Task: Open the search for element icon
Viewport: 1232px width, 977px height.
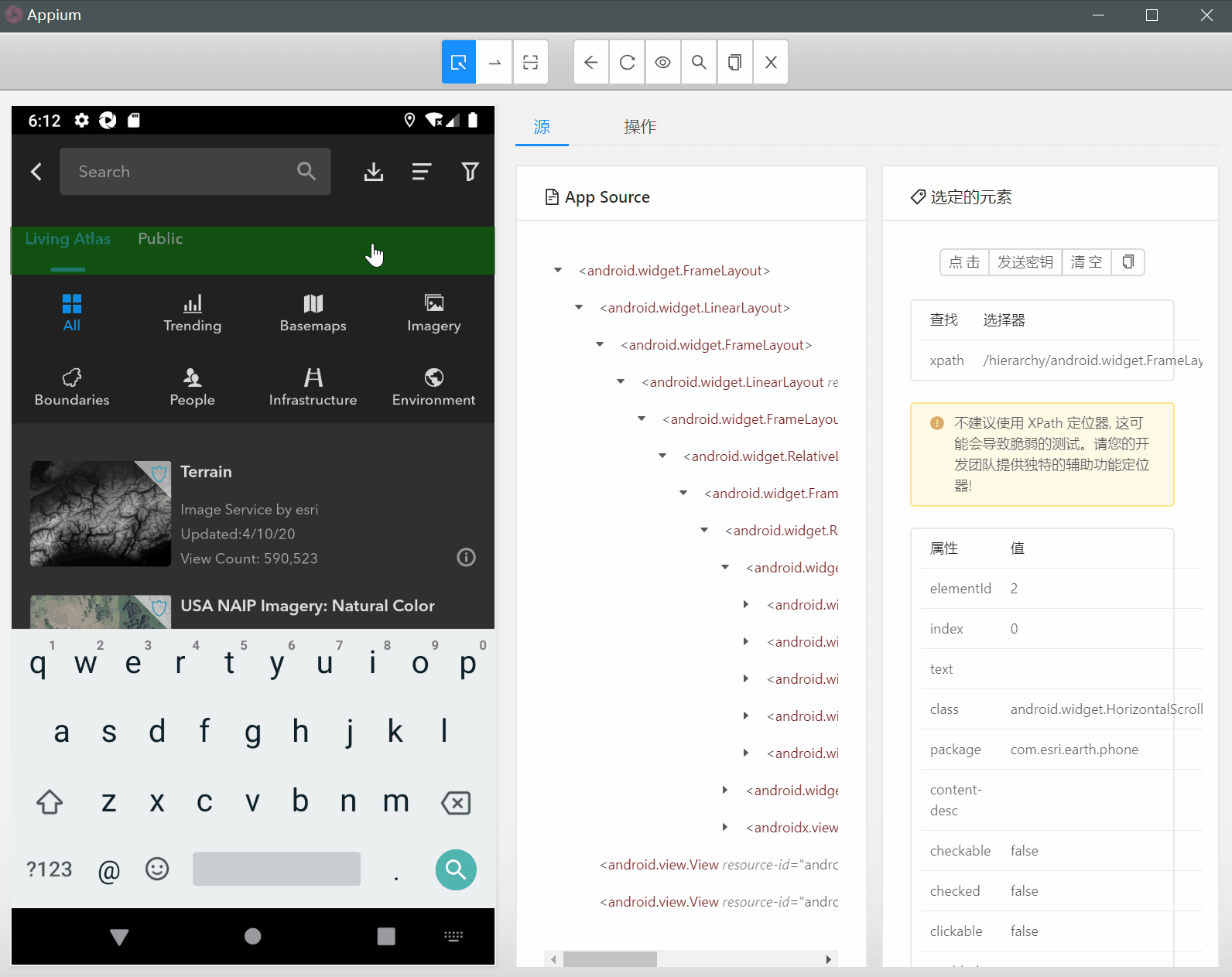Action: (x=699, y=62)
